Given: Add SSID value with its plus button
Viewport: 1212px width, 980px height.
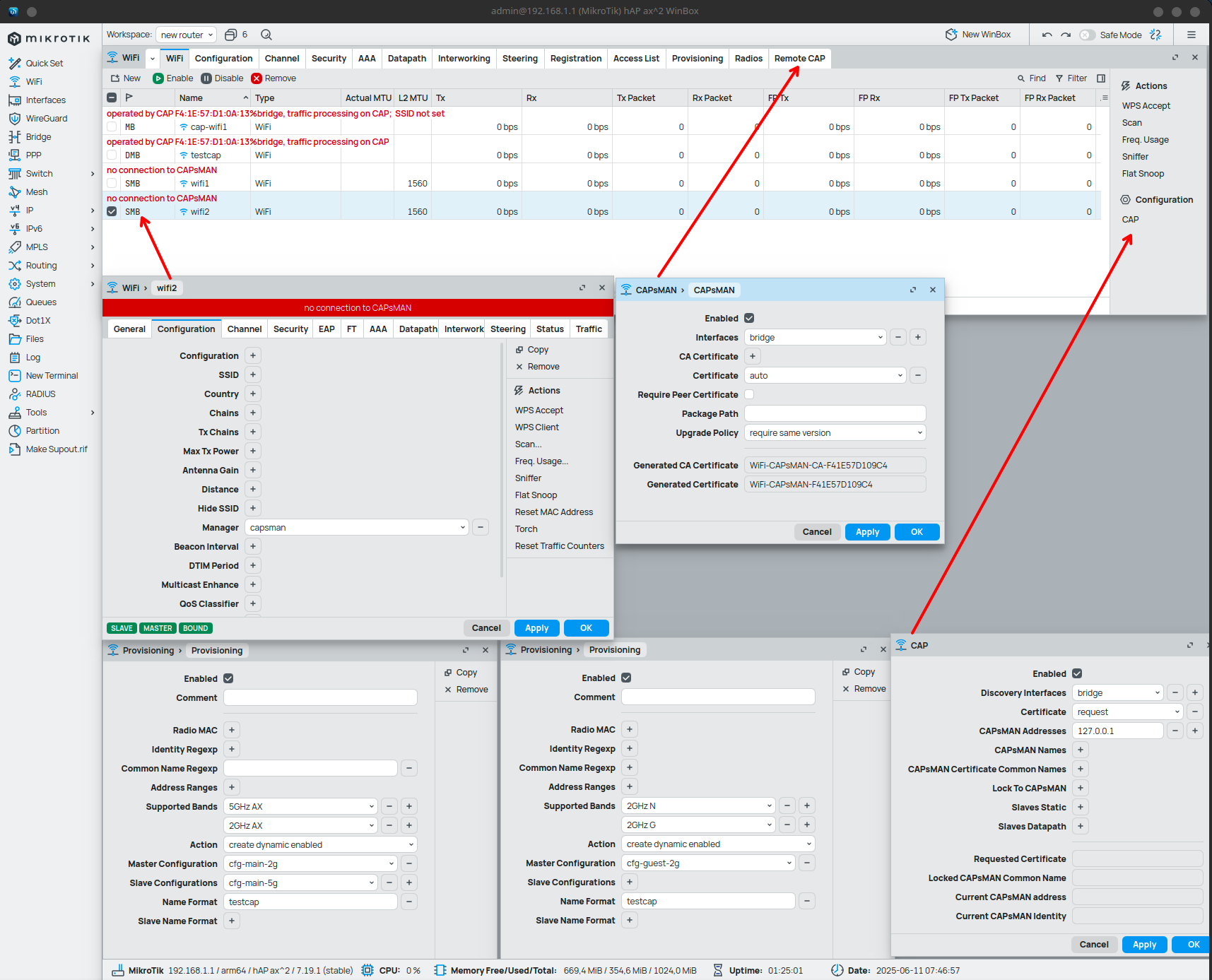Looking at the screenshot, I should 253,374.
